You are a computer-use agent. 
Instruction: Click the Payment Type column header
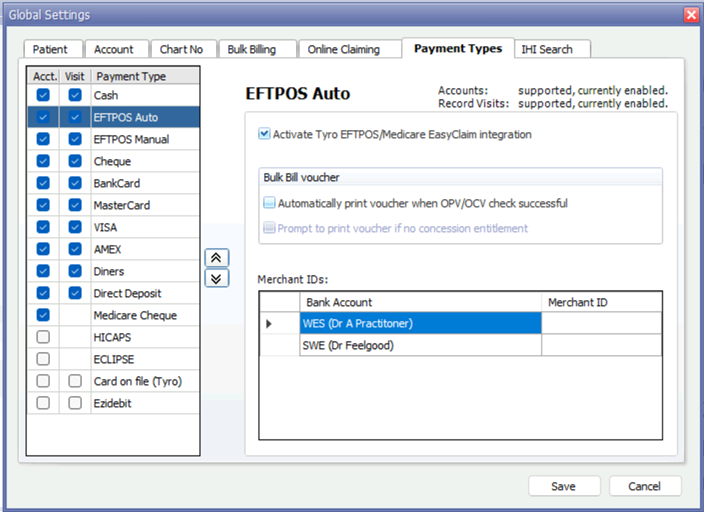coord(145,76)
